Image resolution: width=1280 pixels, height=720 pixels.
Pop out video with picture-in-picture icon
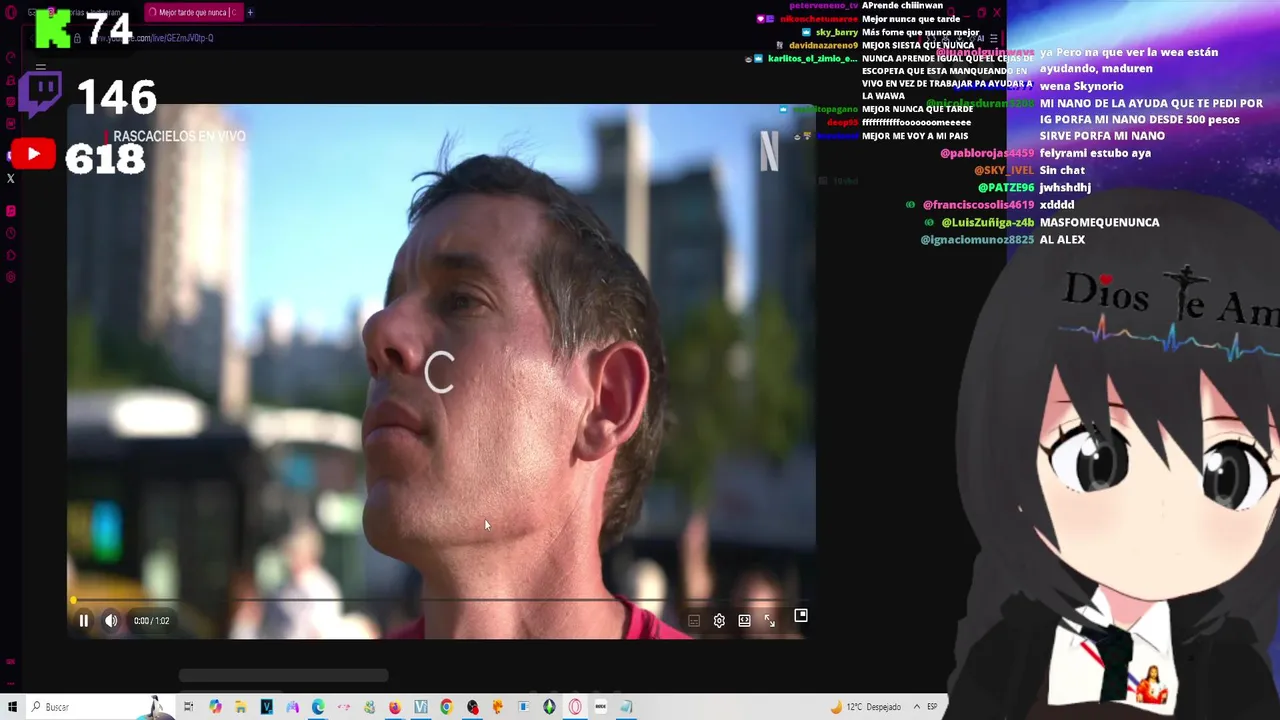801,616
